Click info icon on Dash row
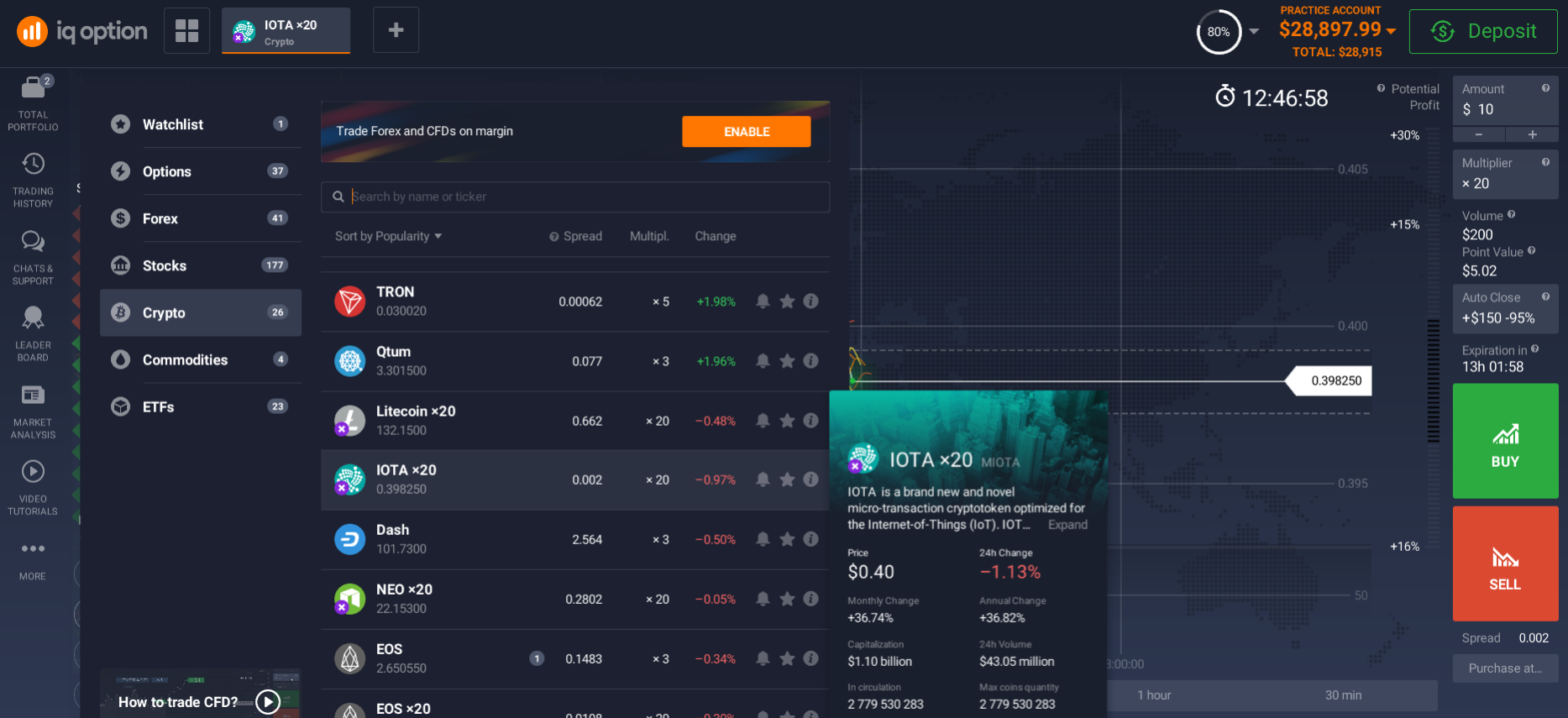Screen dimensions: 1568x718 (810, 538)
